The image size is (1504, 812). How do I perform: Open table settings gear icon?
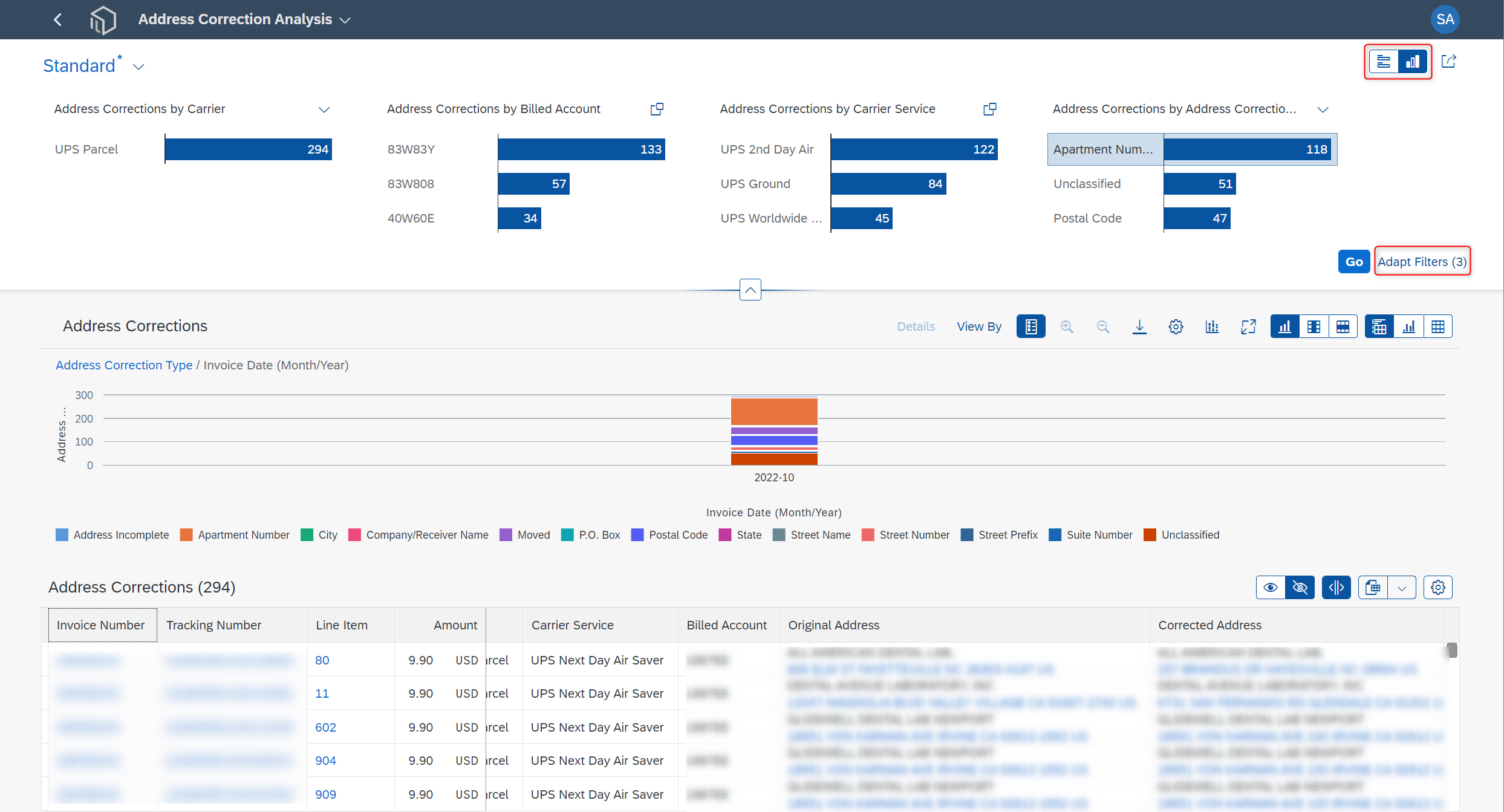tap(1438, 588)
